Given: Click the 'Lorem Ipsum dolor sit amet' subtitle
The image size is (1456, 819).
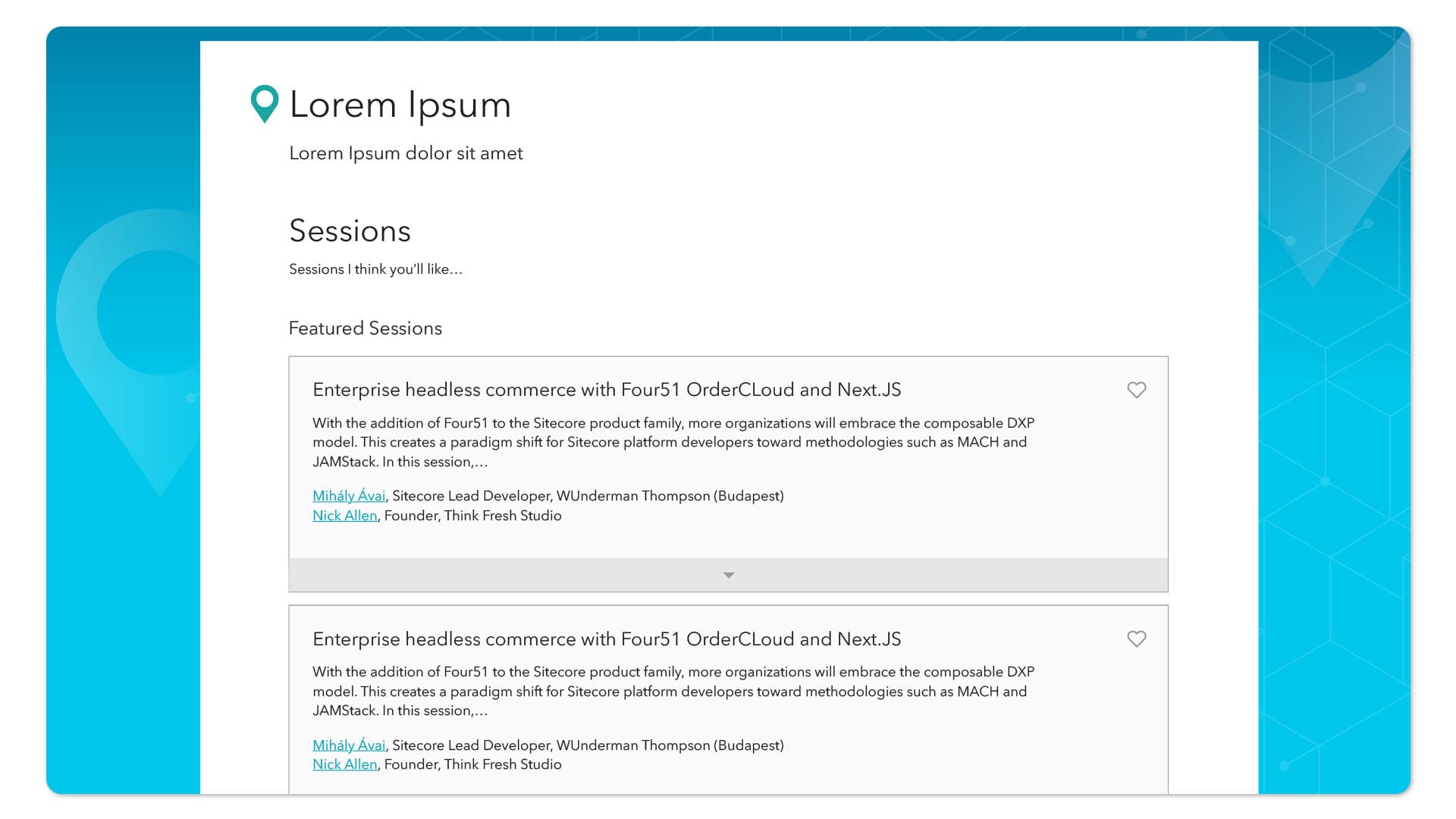Looking at the screenshot, I should (x=406, y=153).
